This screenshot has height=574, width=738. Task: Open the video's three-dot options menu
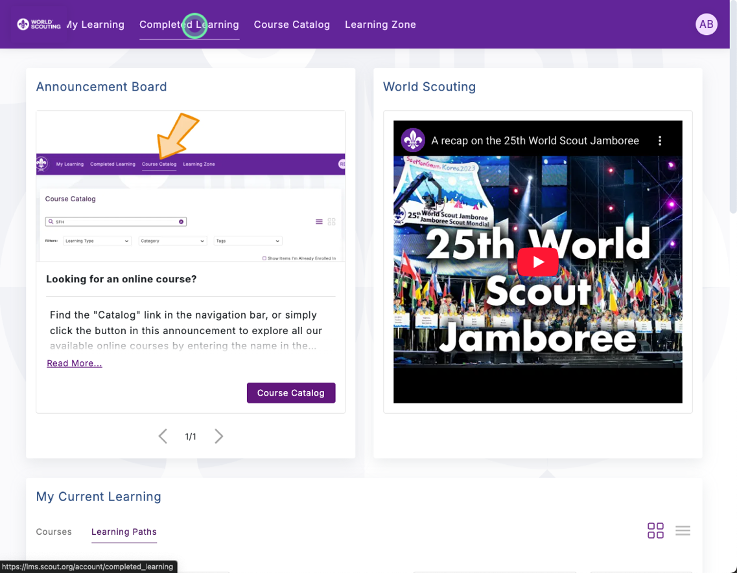pos(660,141)
